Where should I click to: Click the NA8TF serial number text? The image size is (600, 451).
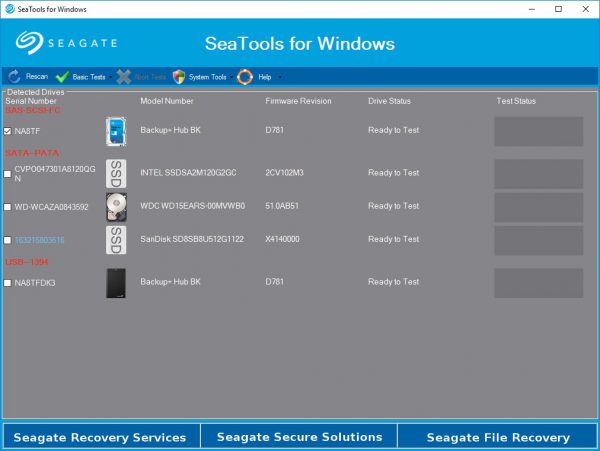click(x=27, y=131)
